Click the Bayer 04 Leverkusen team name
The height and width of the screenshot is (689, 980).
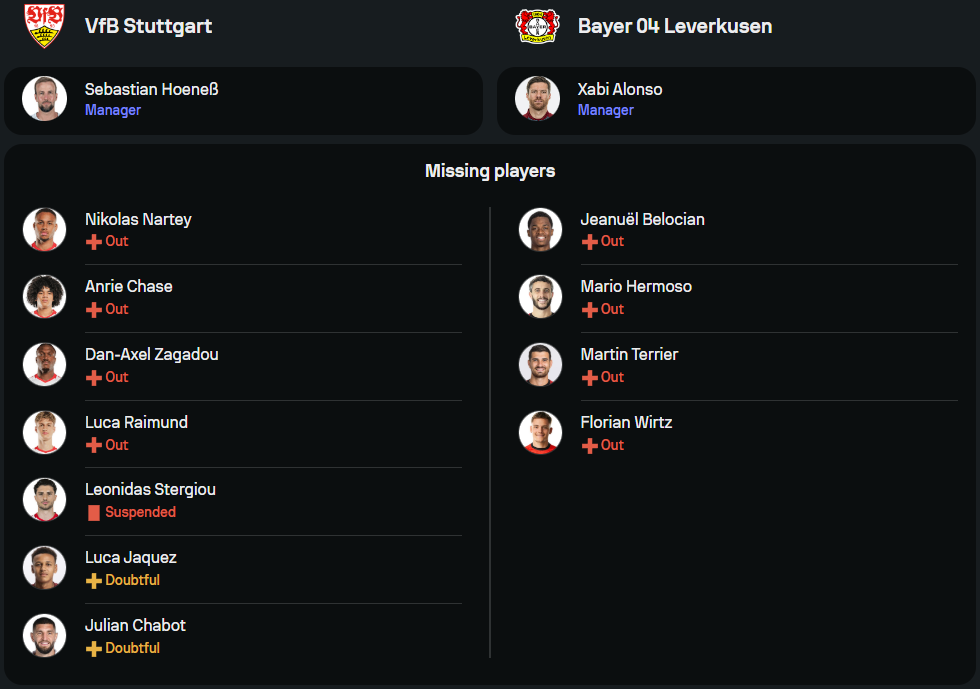[x=675, y=26]
